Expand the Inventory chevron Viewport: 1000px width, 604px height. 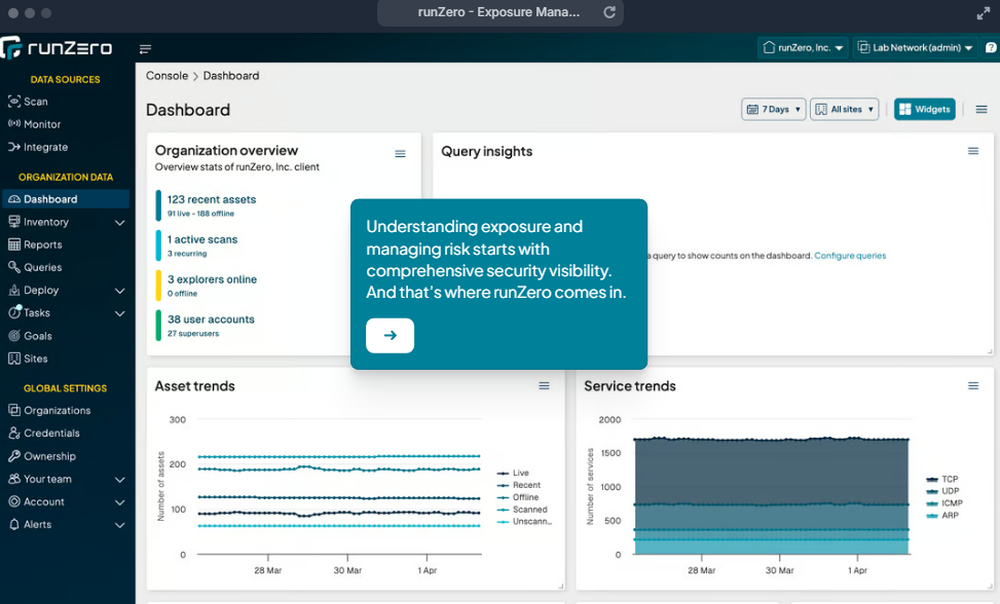click(119, 223)
